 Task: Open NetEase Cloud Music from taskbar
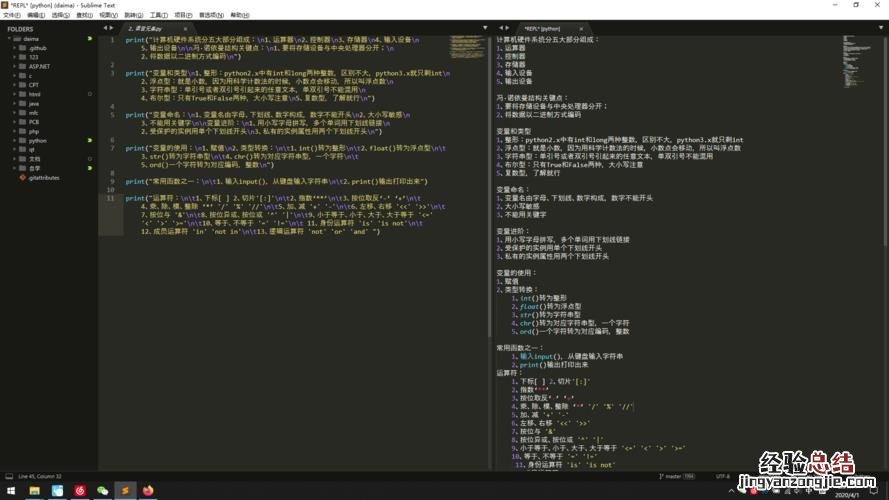(79, 491)
